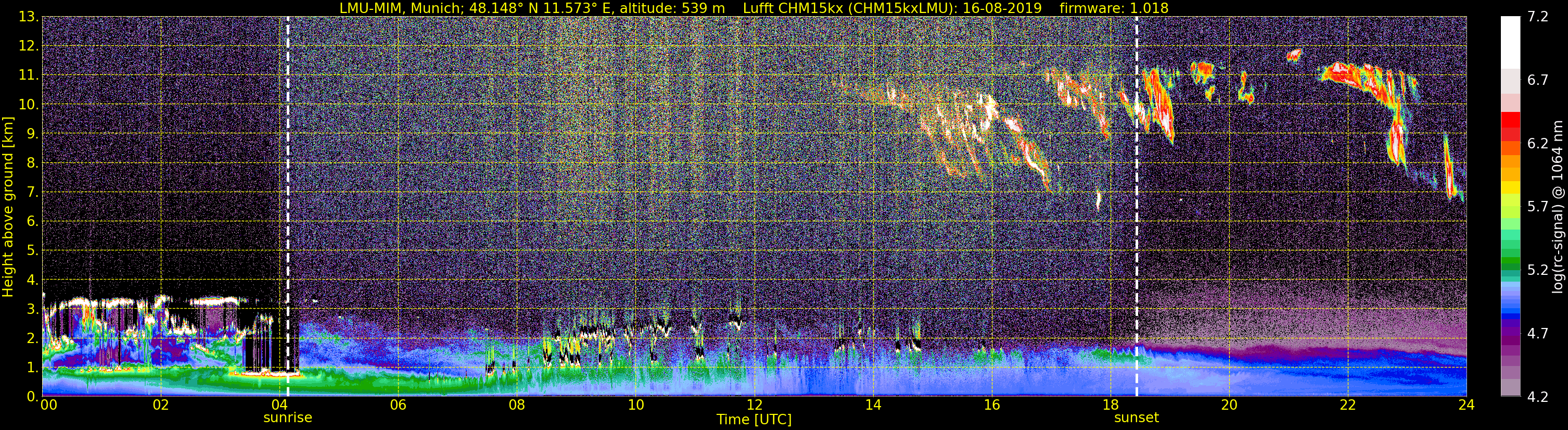The height and width of the screenshot is (430, 1568).
Task: Click the 'Height above ground [km]' axis label
Action: click(8, 207)
